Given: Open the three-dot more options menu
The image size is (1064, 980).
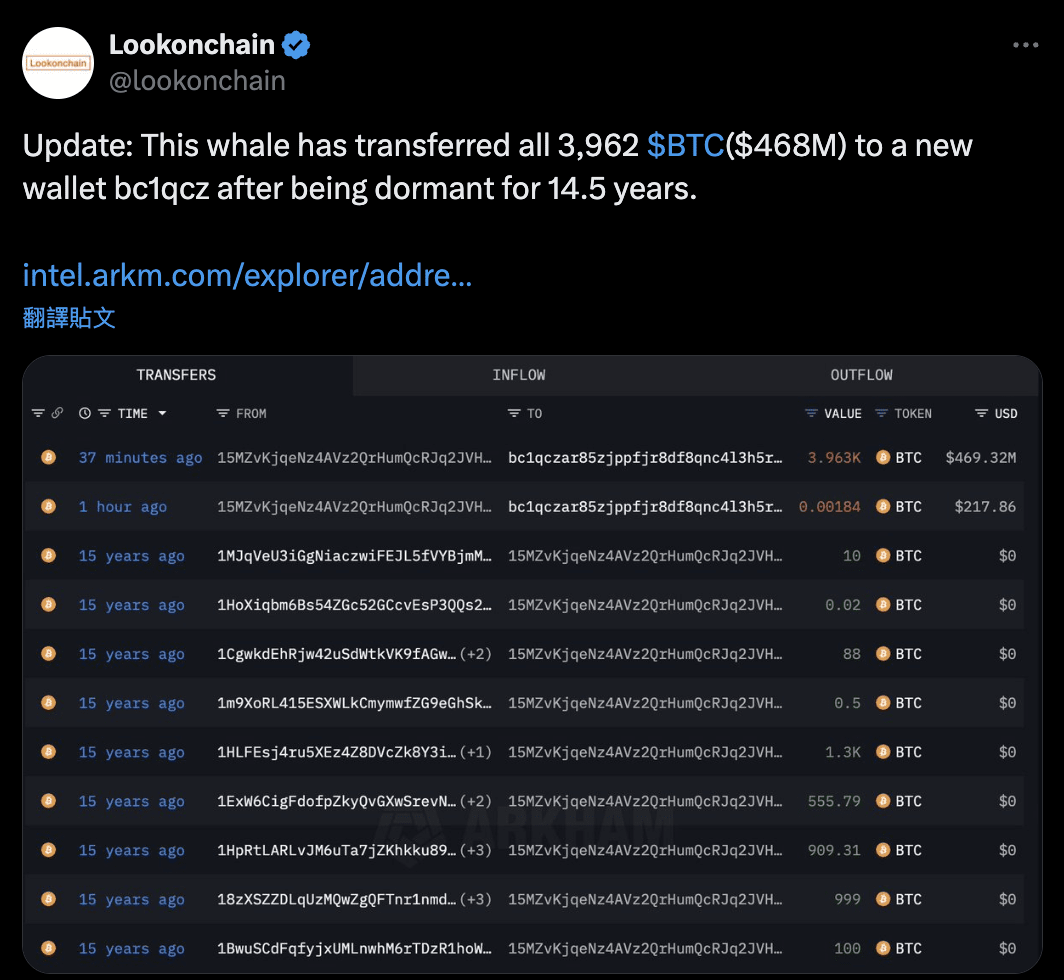Looking at the screenshot, I should coord(1025,45).
